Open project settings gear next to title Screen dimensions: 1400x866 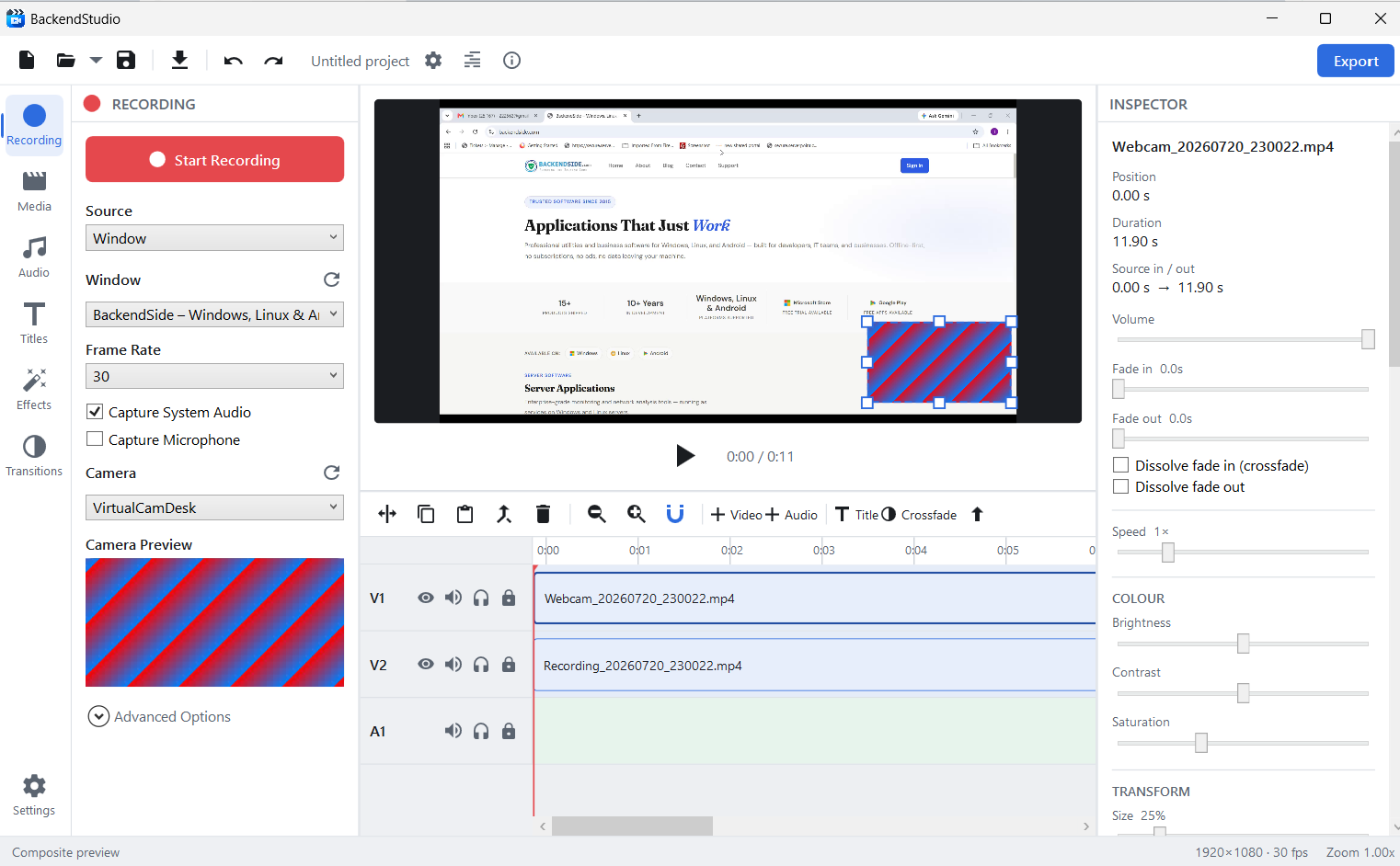click(433, 61)
